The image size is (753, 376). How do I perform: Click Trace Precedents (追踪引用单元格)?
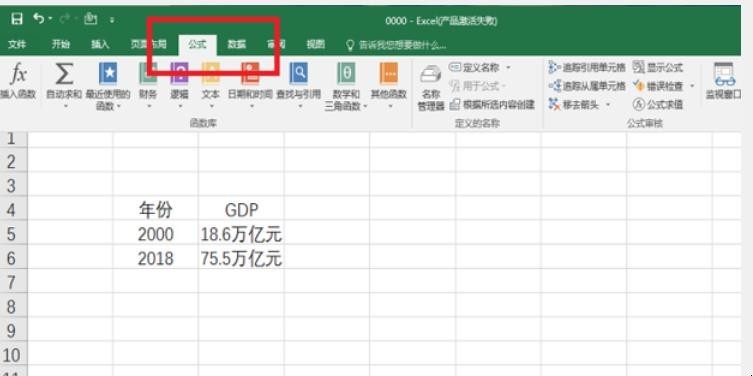tap(587, 67)
